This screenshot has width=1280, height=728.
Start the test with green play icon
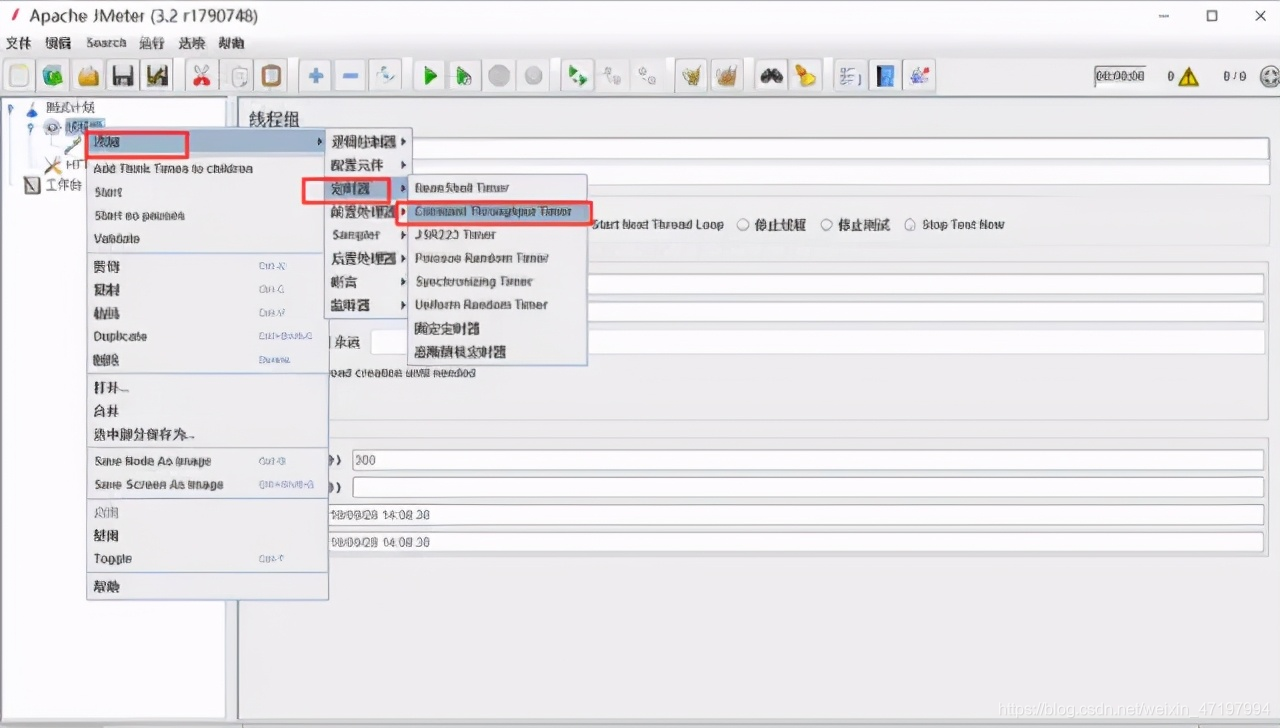[430, 75]
